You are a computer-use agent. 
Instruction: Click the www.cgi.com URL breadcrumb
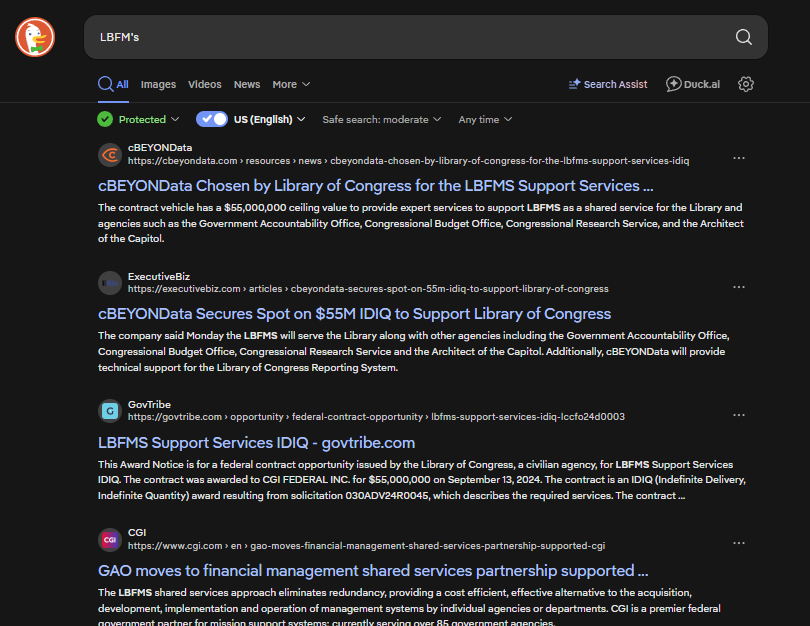[x=366, y=545]
